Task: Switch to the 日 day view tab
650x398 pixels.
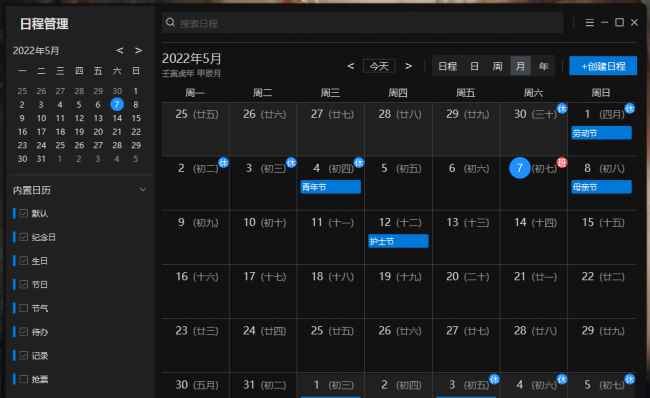Action: [x=474, y=66]
